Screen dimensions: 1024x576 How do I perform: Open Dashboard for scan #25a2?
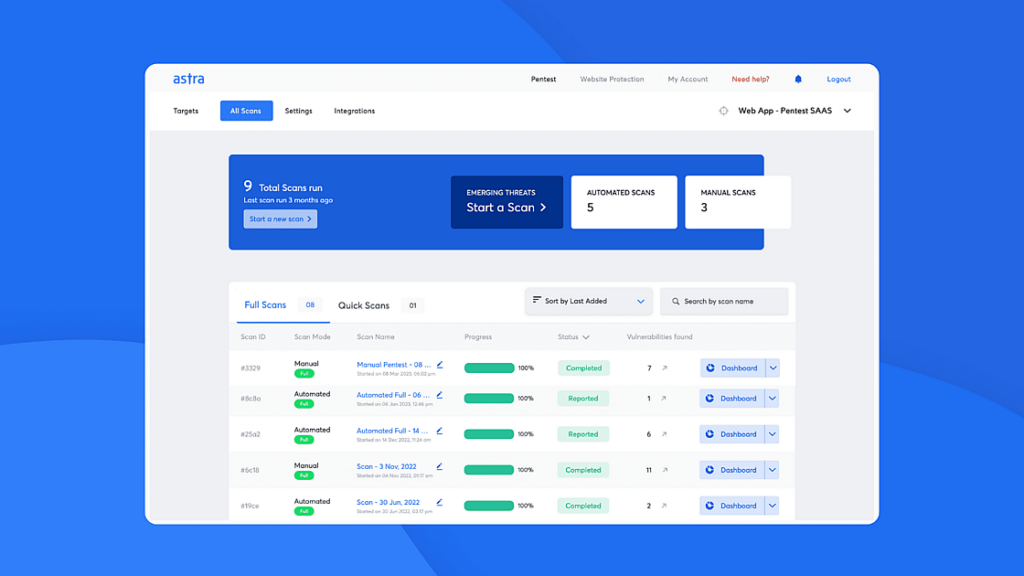pos(731,434)
